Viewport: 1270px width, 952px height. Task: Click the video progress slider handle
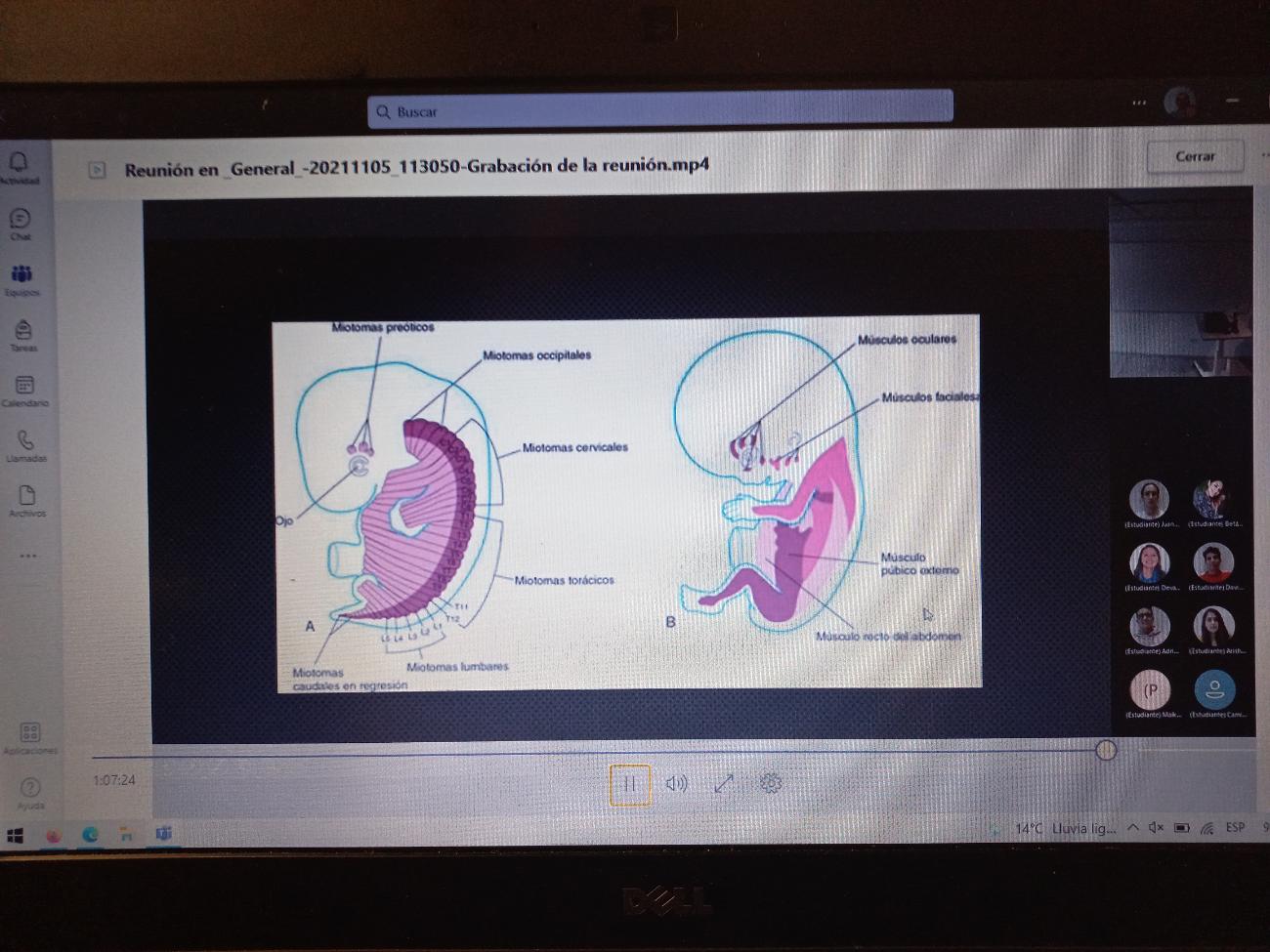[x=1106, y=750]
